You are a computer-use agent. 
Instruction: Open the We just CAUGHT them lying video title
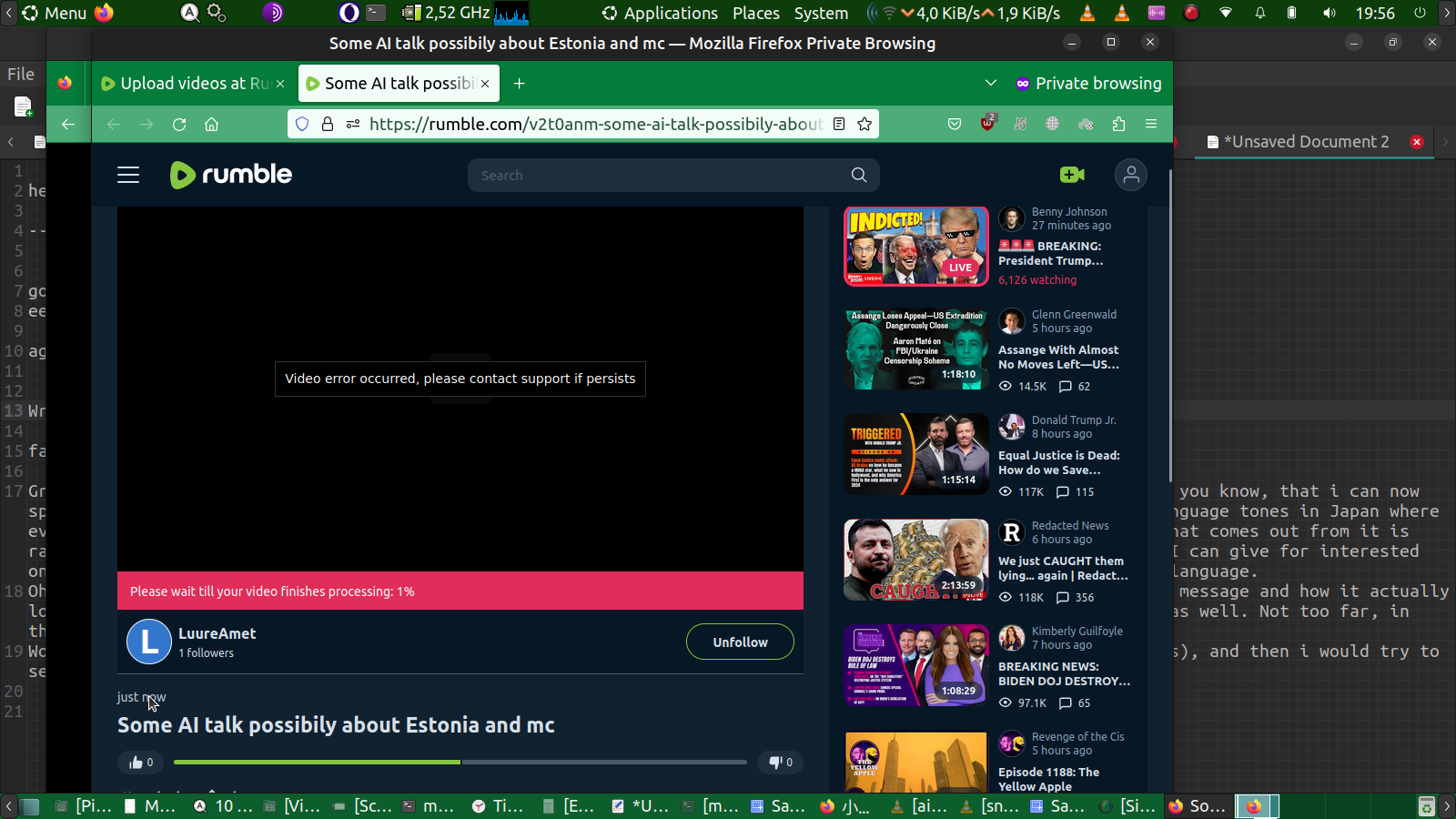(1063, 569)
